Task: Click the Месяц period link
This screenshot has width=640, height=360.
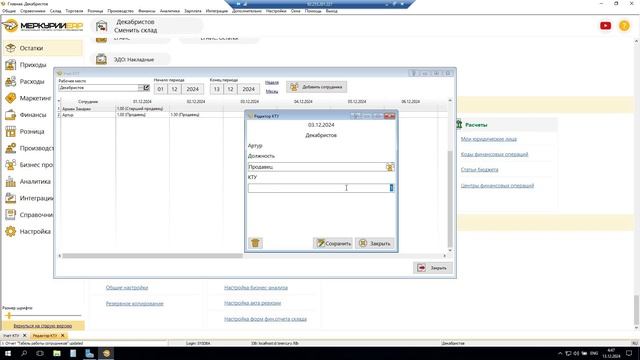Action: click(x=272, y=91)
